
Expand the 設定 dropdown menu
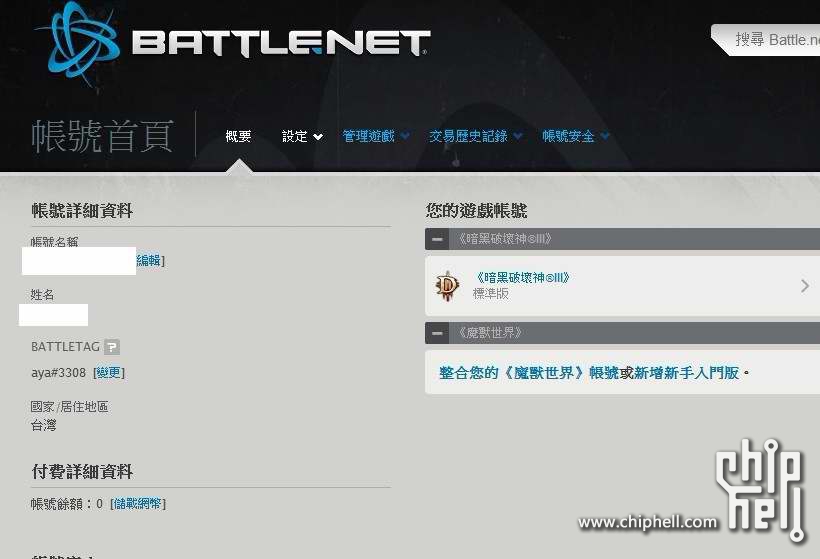pos(302,136)
